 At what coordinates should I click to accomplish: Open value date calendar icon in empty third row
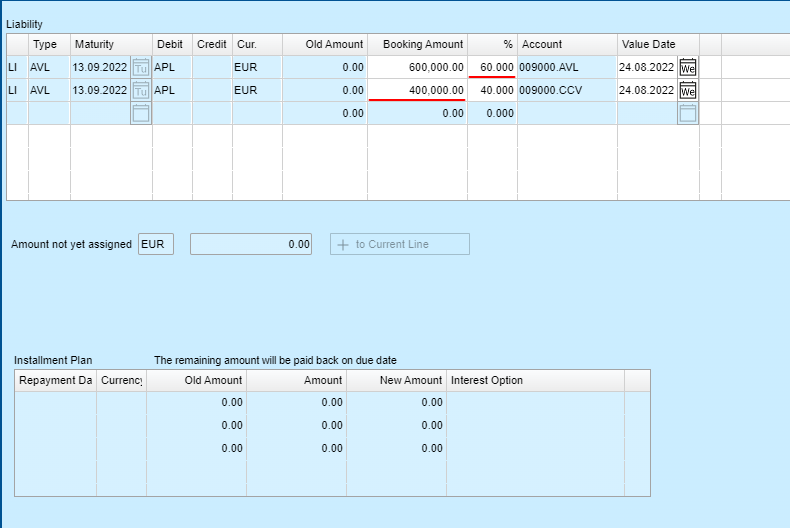coord(688,113)
